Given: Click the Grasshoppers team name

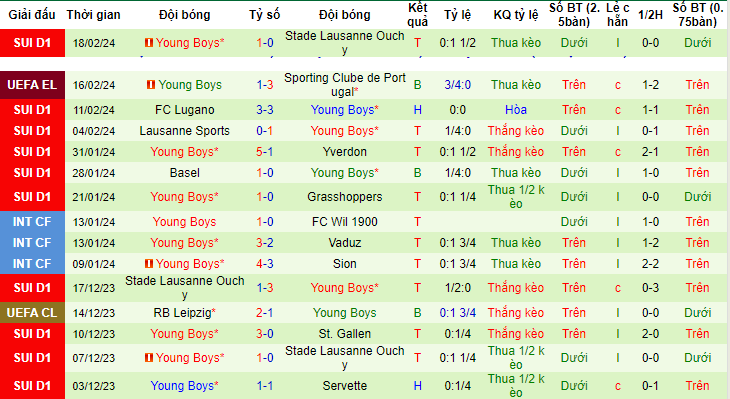Looking at the screenshot, I should coord(345,197).
